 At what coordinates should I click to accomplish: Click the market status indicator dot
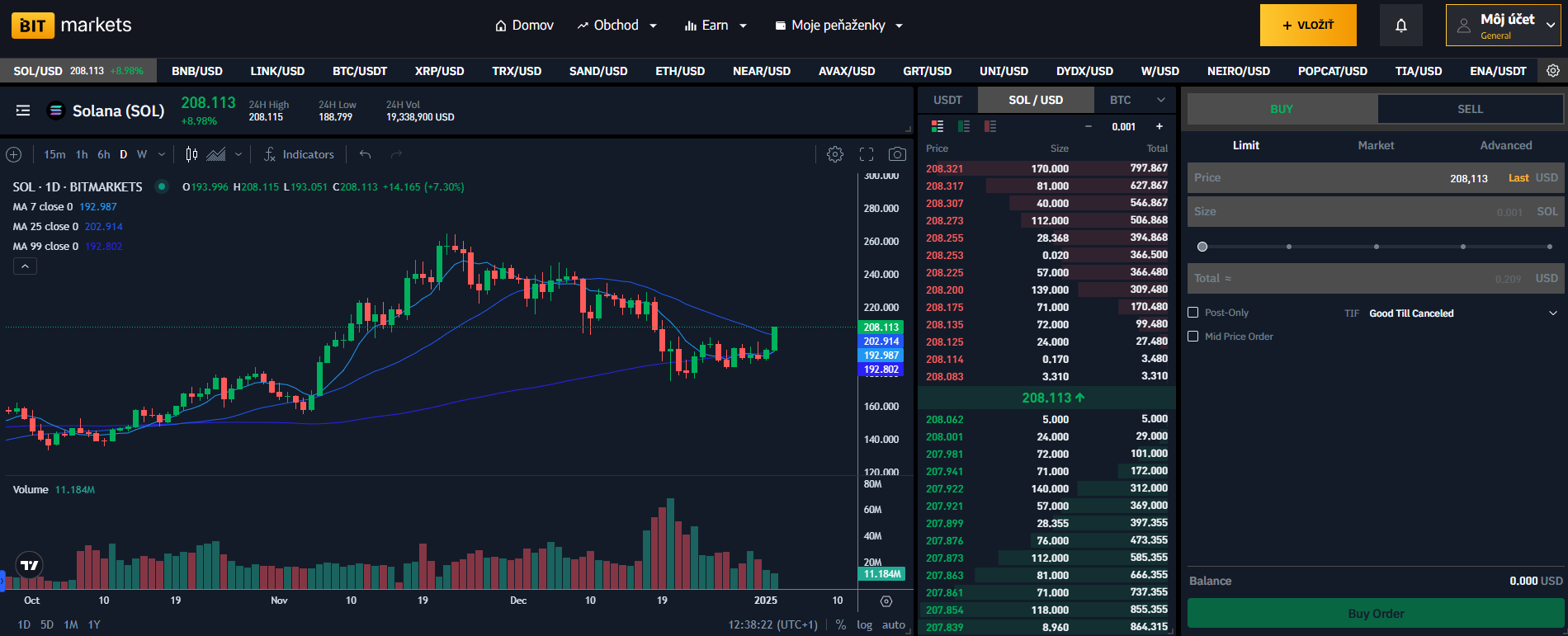162,186
